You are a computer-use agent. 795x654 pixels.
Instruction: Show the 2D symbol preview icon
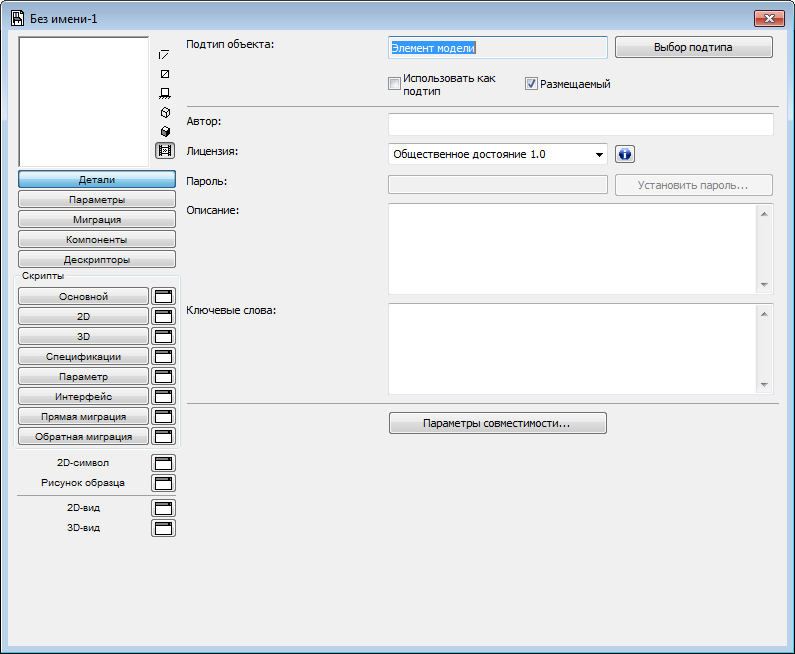164,55
